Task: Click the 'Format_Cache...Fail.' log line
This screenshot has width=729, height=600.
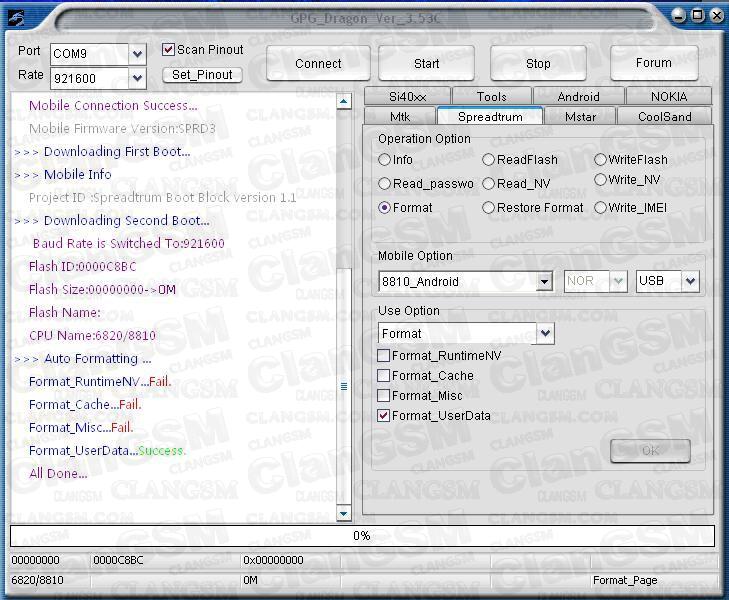Action: click(85, 404)
